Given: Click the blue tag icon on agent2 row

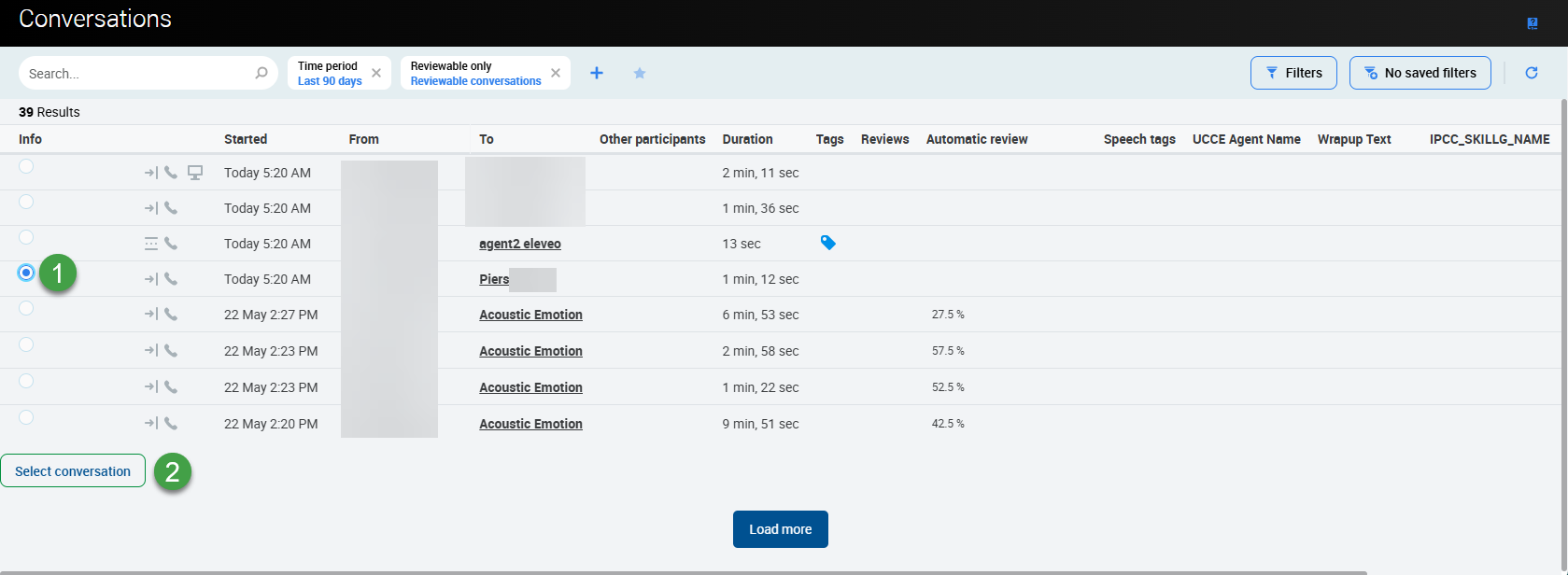Looking at the screenshot, I should pos(827,243).
